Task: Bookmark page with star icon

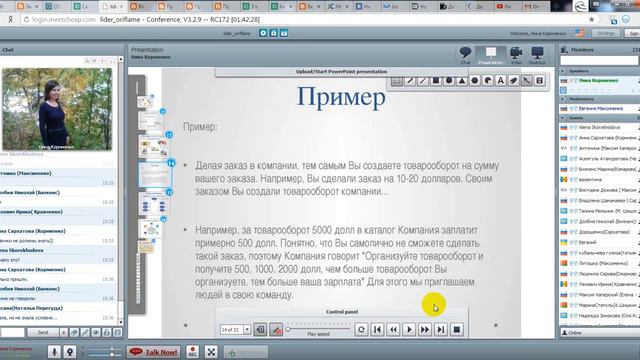Action: tap(591, 19)
